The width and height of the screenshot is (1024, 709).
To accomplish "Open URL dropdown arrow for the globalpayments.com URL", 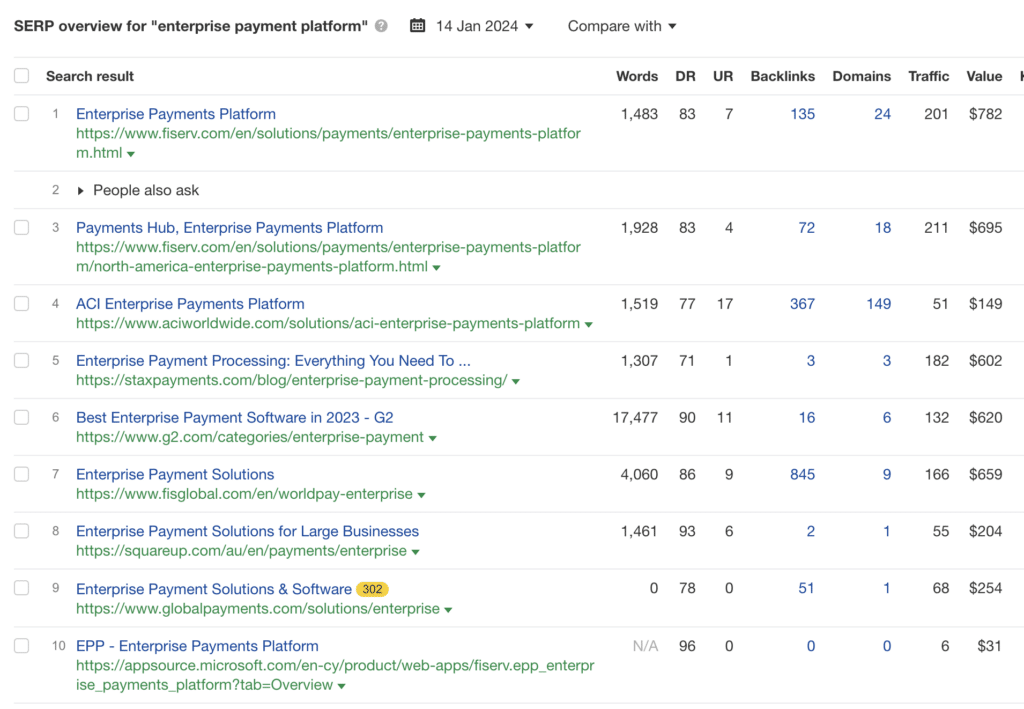I will click(x=448, y=610).
